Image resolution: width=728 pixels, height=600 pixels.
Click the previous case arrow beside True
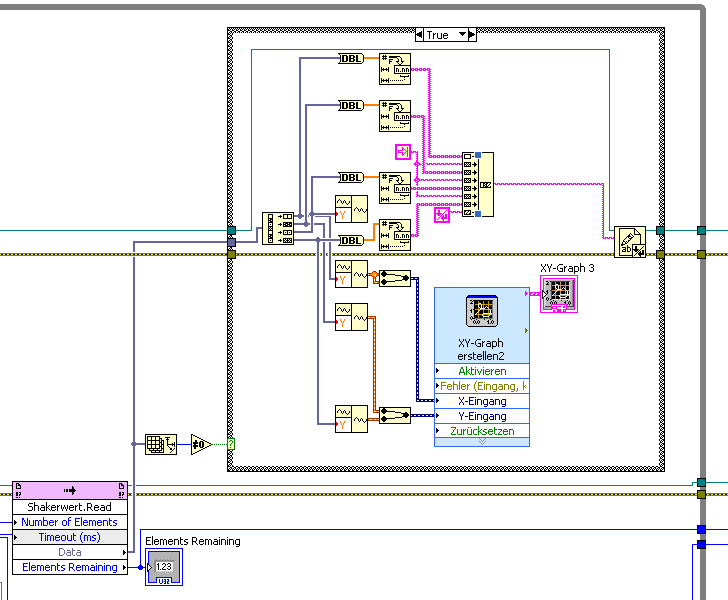(x=419, y=35)
